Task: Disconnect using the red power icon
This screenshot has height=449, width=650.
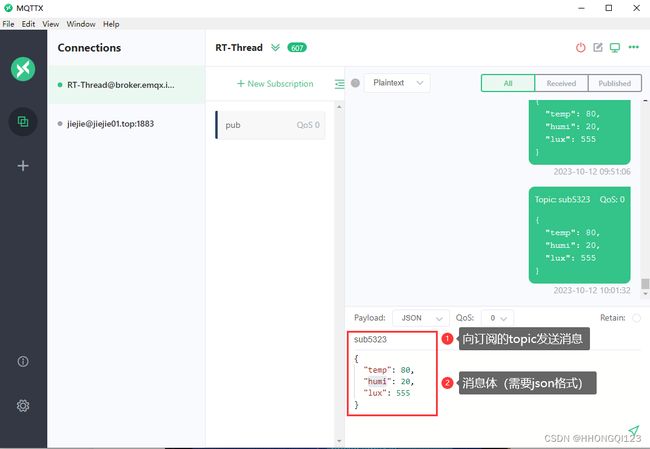Action: (x=581, y=48)
